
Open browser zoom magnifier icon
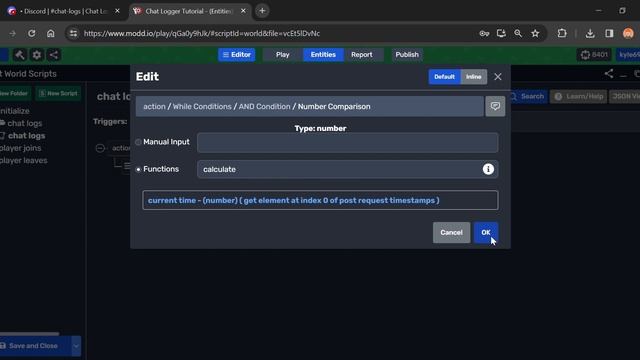tap(518, 33)
